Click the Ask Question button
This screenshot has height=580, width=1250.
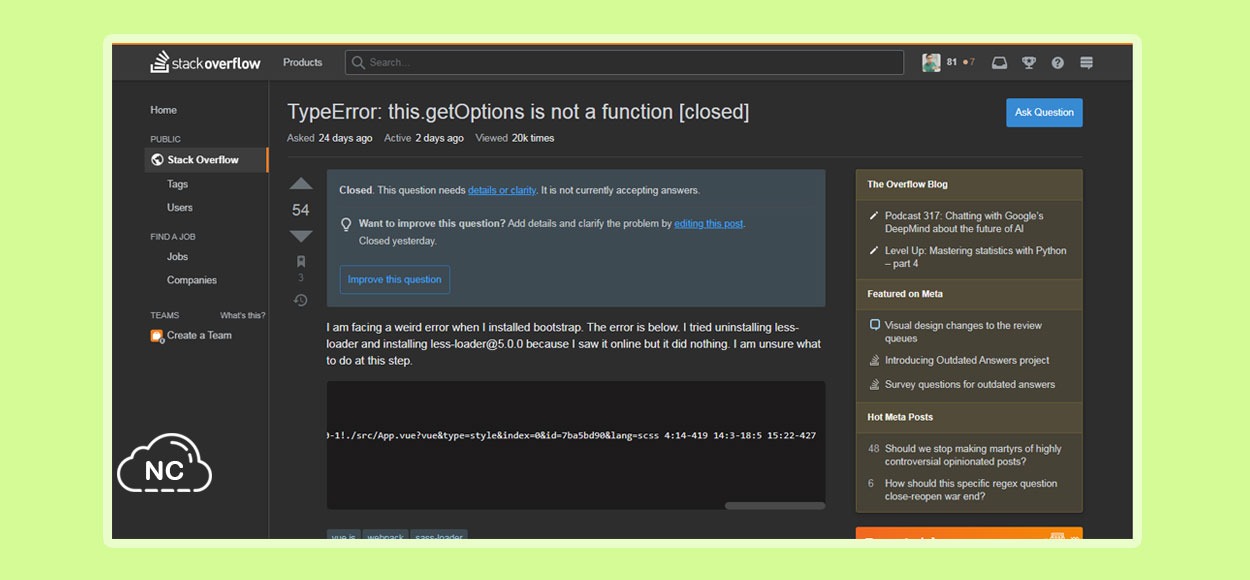[x=1044, y=112]
